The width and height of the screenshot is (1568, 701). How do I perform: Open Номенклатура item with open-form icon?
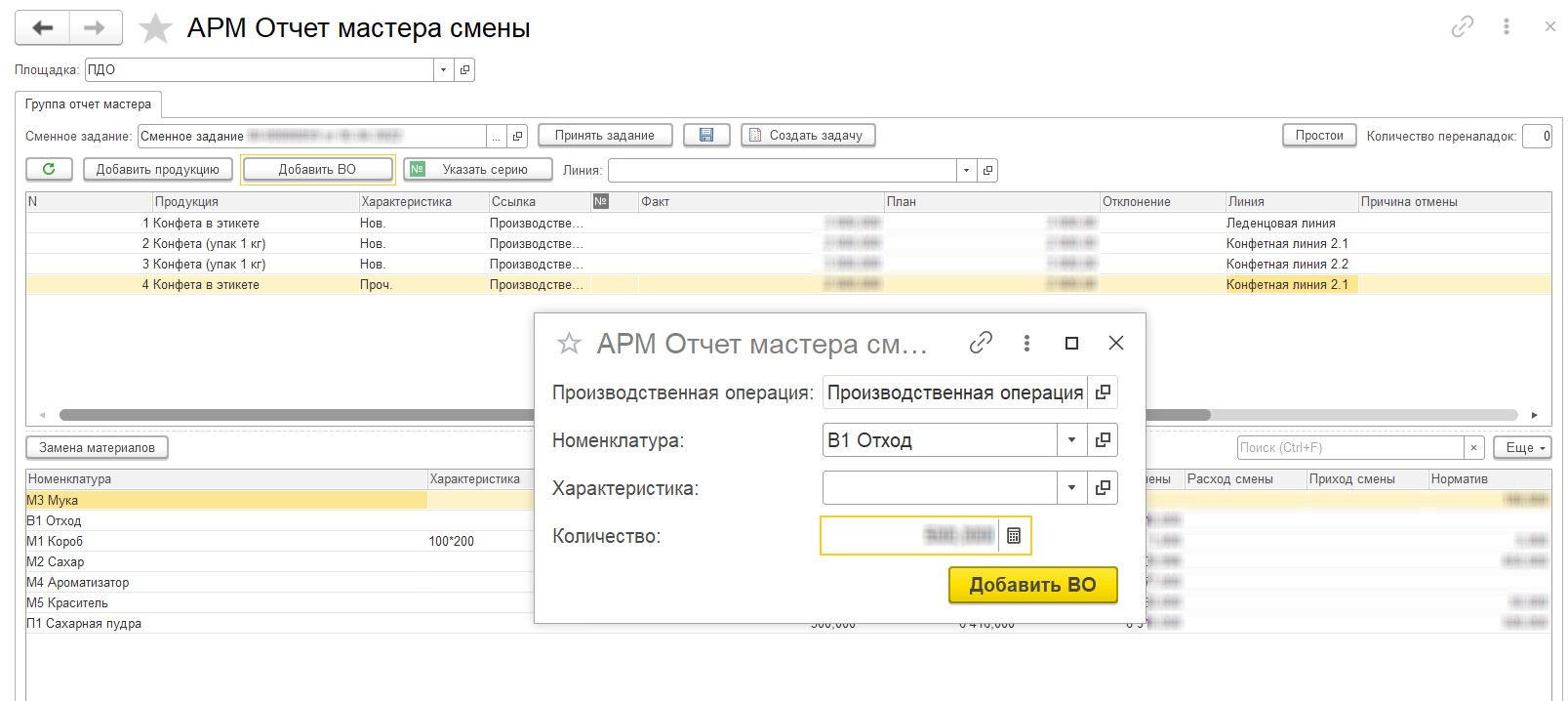point(1103,440)
